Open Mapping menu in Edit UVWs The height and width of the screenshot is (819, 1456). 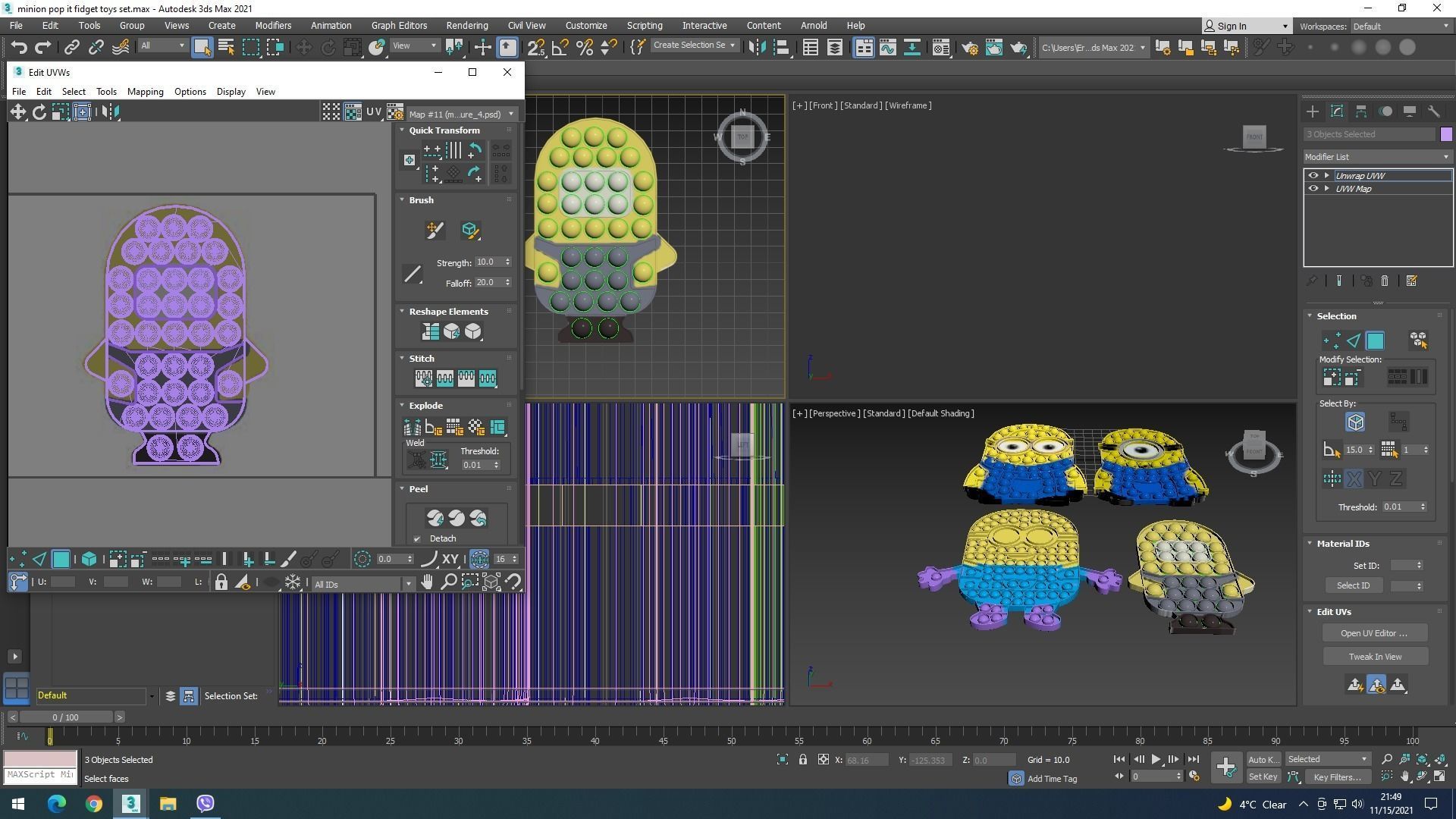145,91
